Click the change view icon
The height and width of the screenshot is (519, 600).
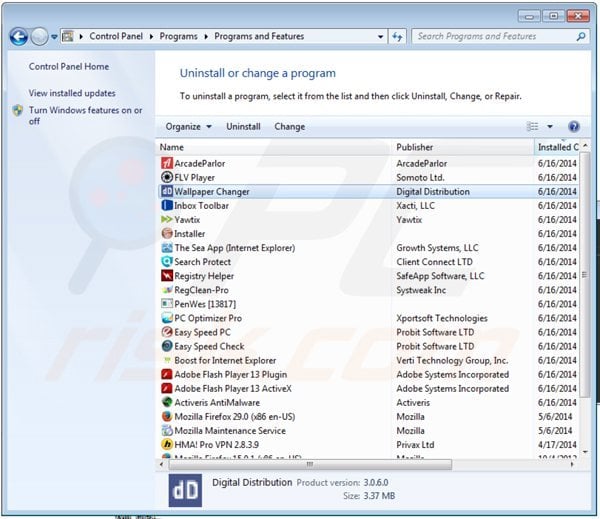pos(532,126)
